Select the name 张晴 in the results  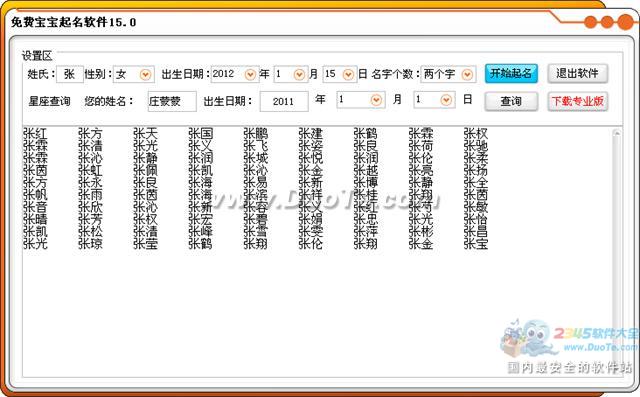pos(35,219)
